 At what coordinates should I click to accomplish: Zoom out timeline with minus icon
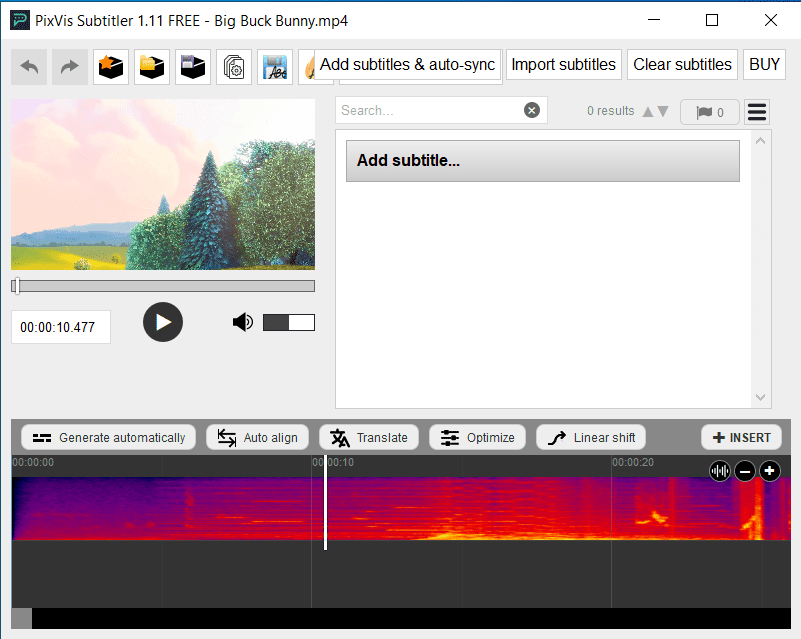click(x=745, y=471)
